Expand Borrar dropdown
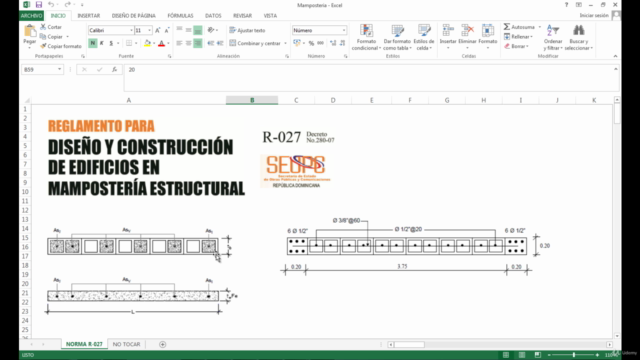Viewport: 640px width, 360px height. pos(527,47)
